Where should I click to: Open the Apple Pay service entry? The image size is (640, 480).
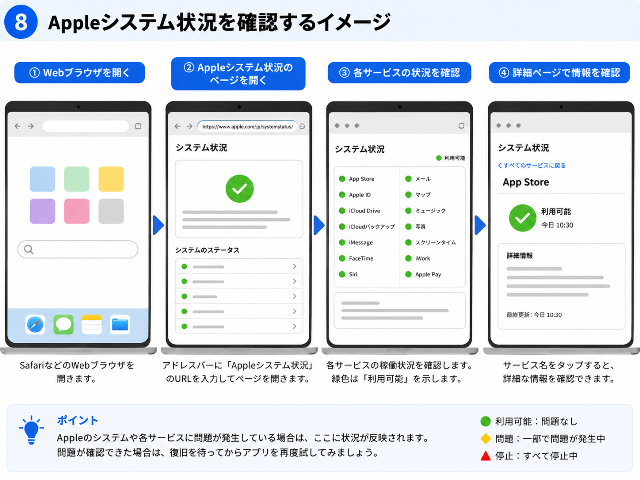pyautogui.click(x=423, y=274)
